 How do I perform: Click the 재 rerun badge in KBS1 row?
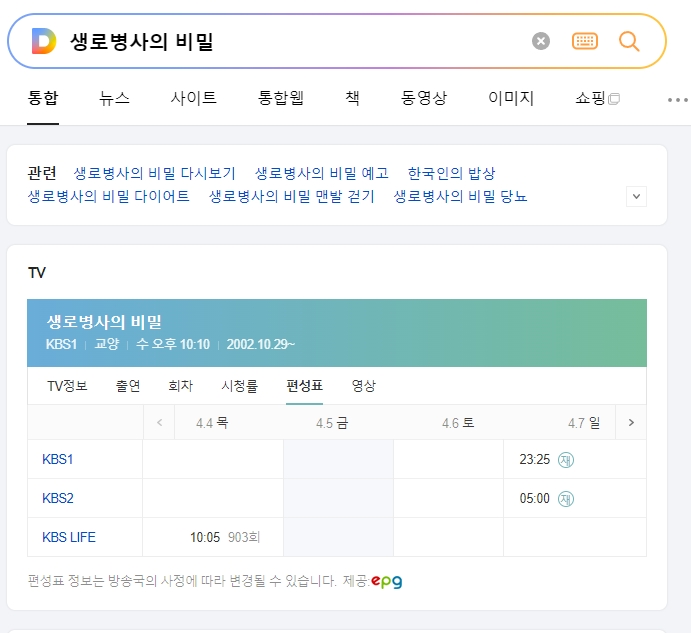click(x=566, y=460)
